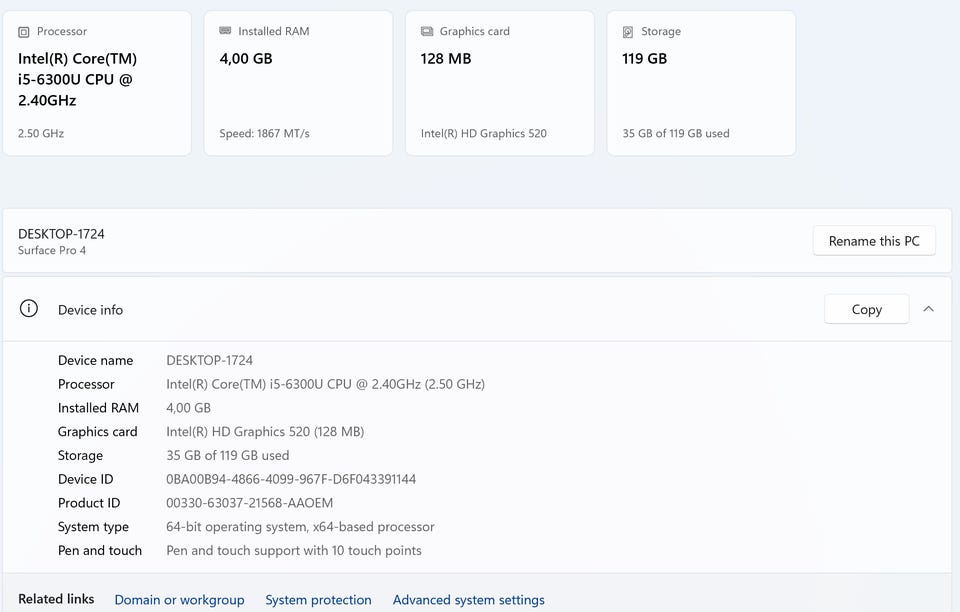Screen dimensions: 960x612
Task: Click the Device ID value text
Action: point(291,479)
